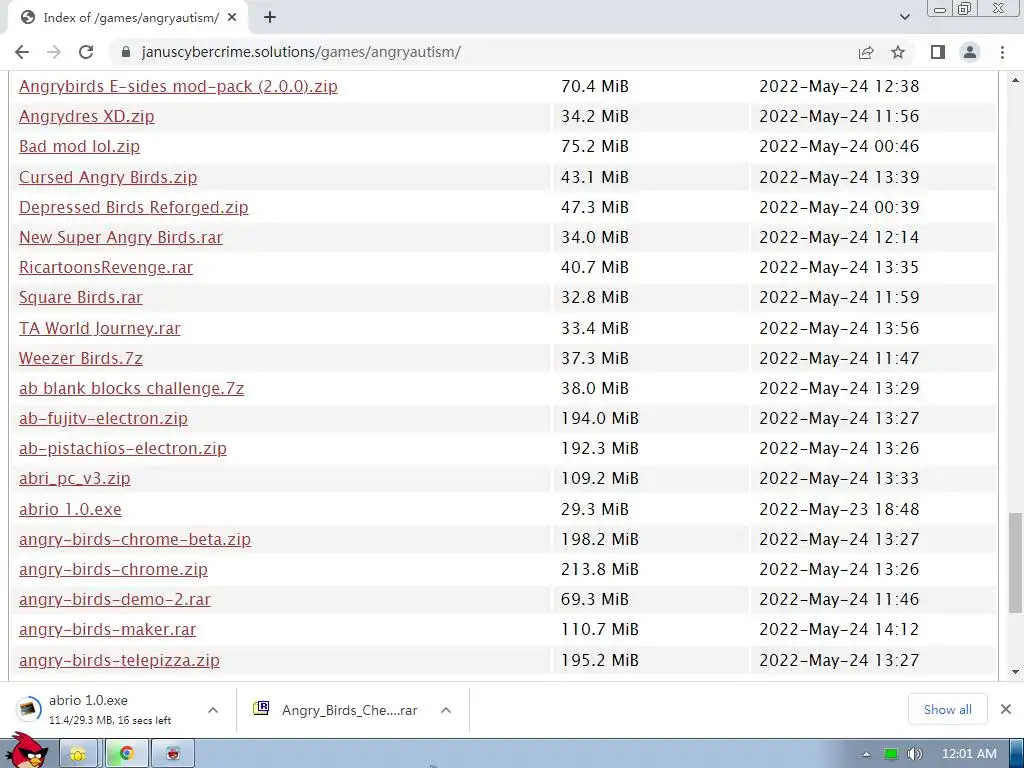This screenshot has height=768, width=1024.
Task: Switch to Chrome in the taskbar
Action: 127,754
